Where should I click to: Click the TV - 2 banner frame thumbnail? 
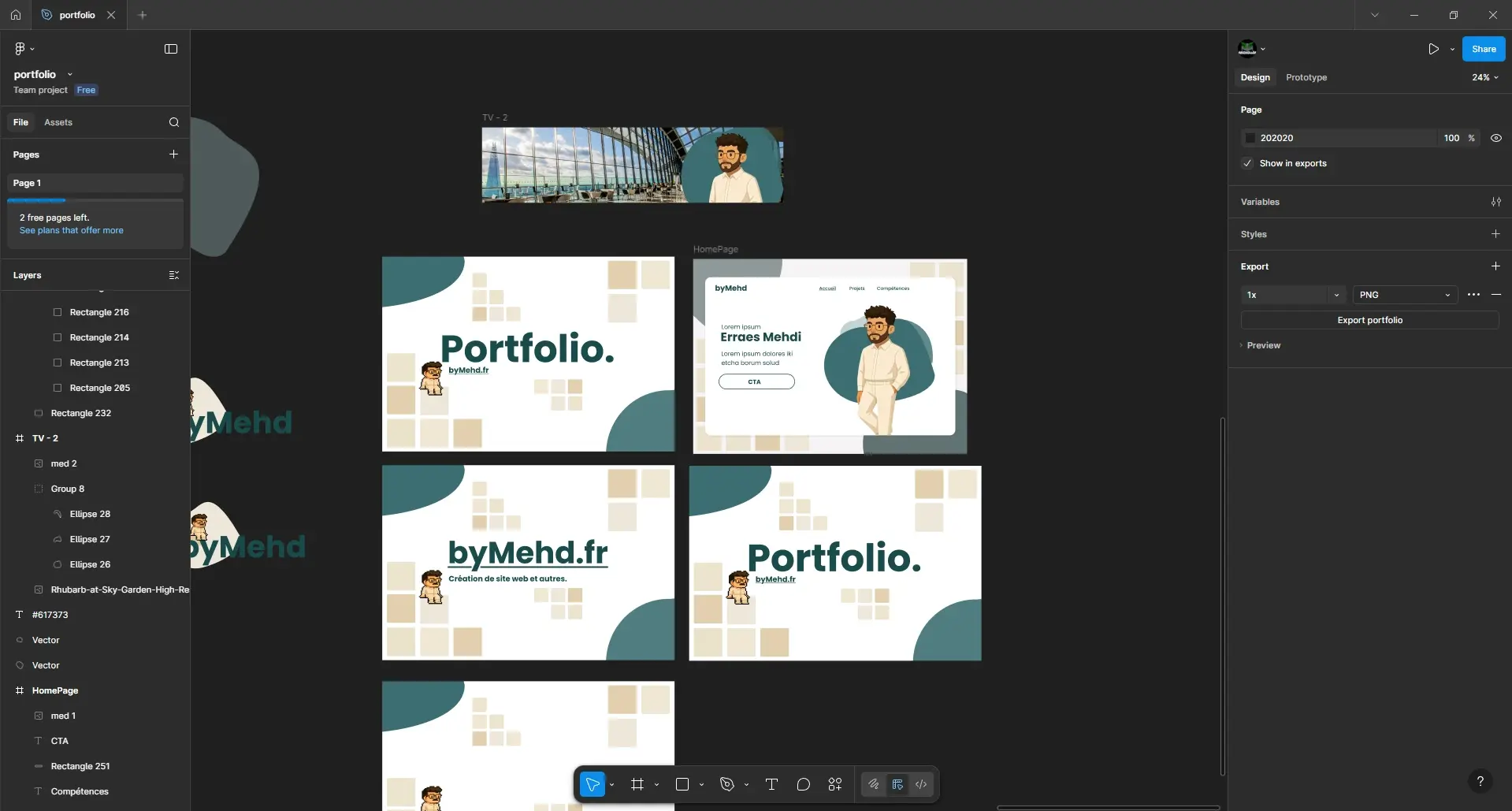click(633, 165)
